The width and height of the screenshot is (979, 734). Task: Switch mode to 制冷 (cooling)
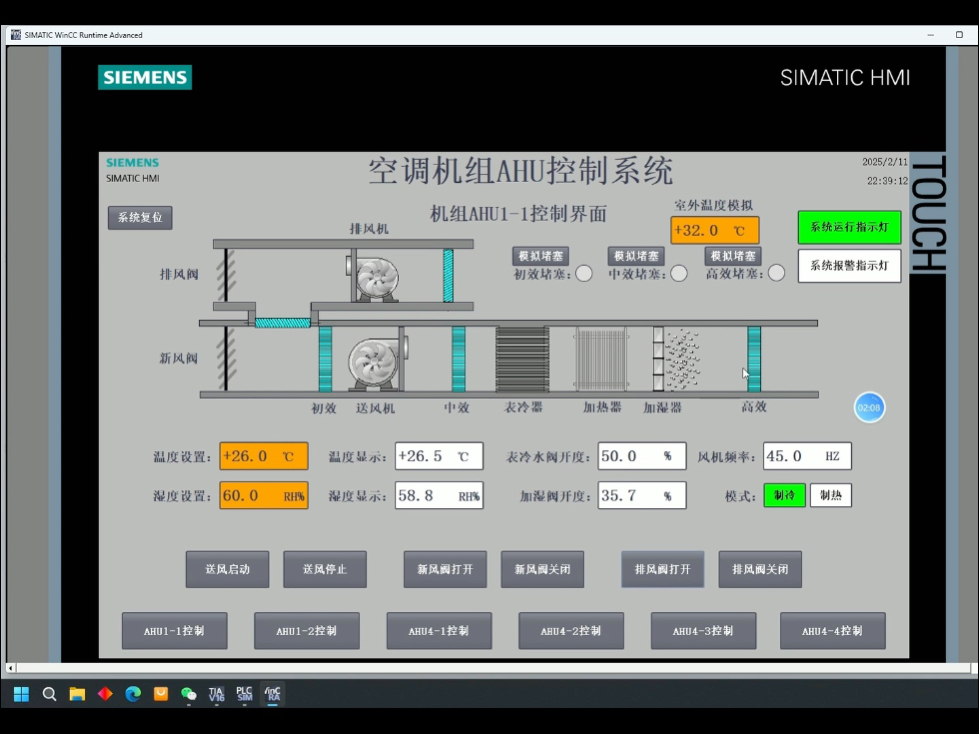click(x=784, y=495)
